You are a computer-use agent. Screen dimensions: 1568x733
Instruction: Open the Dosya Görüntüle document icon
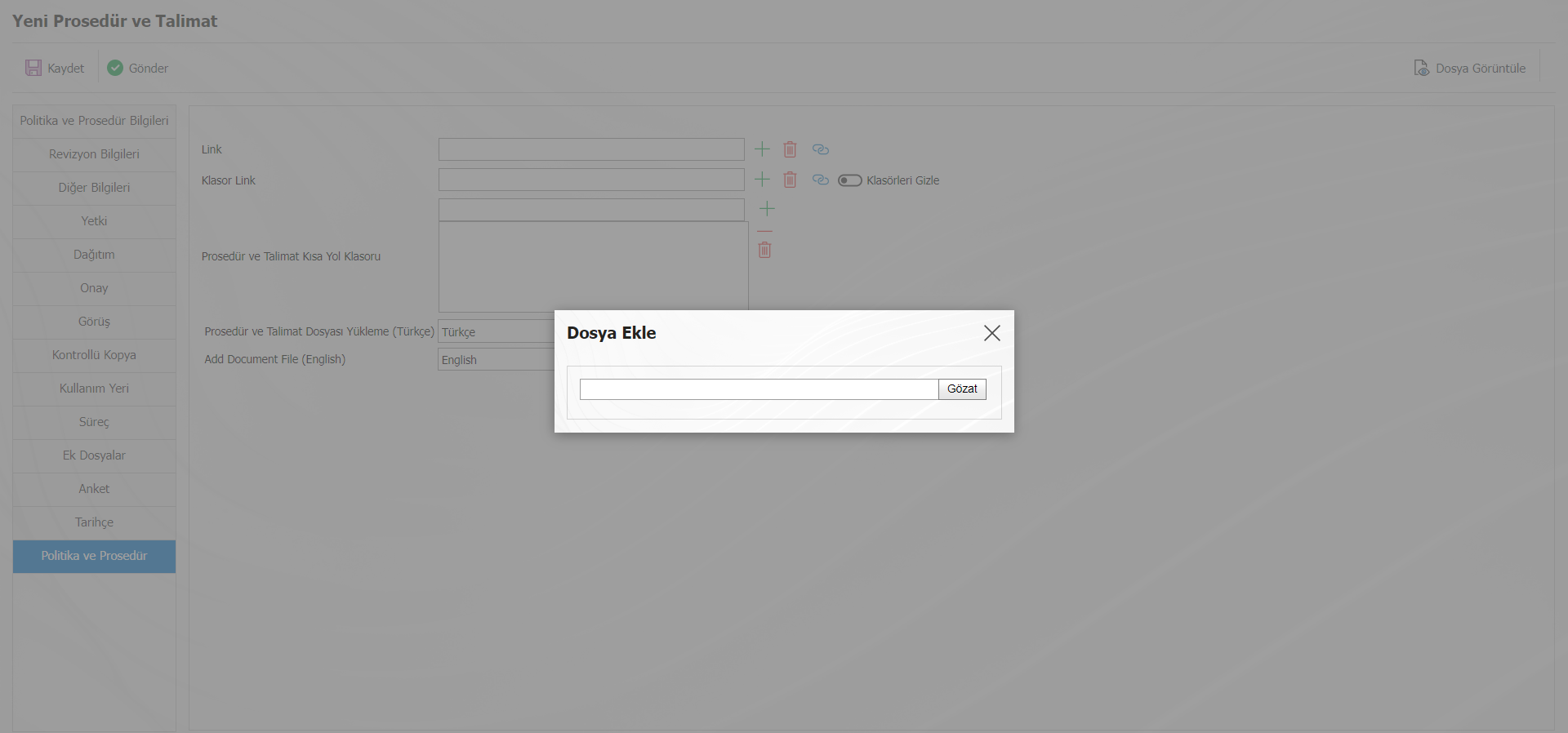click(x=1422, y=68)
